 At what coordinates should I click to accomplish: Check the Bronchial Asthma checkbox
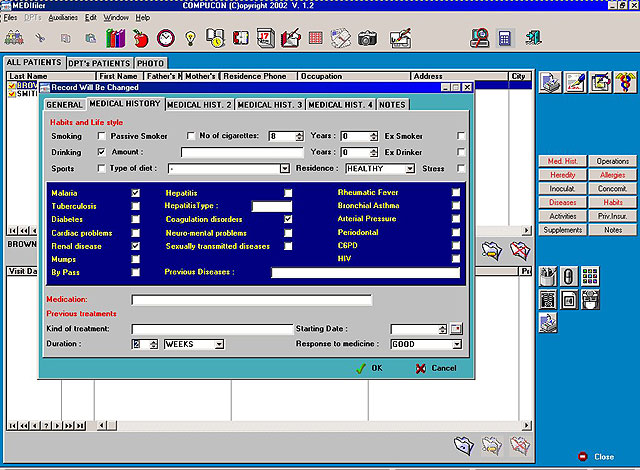pyautogui.click(x=456, y=205)
